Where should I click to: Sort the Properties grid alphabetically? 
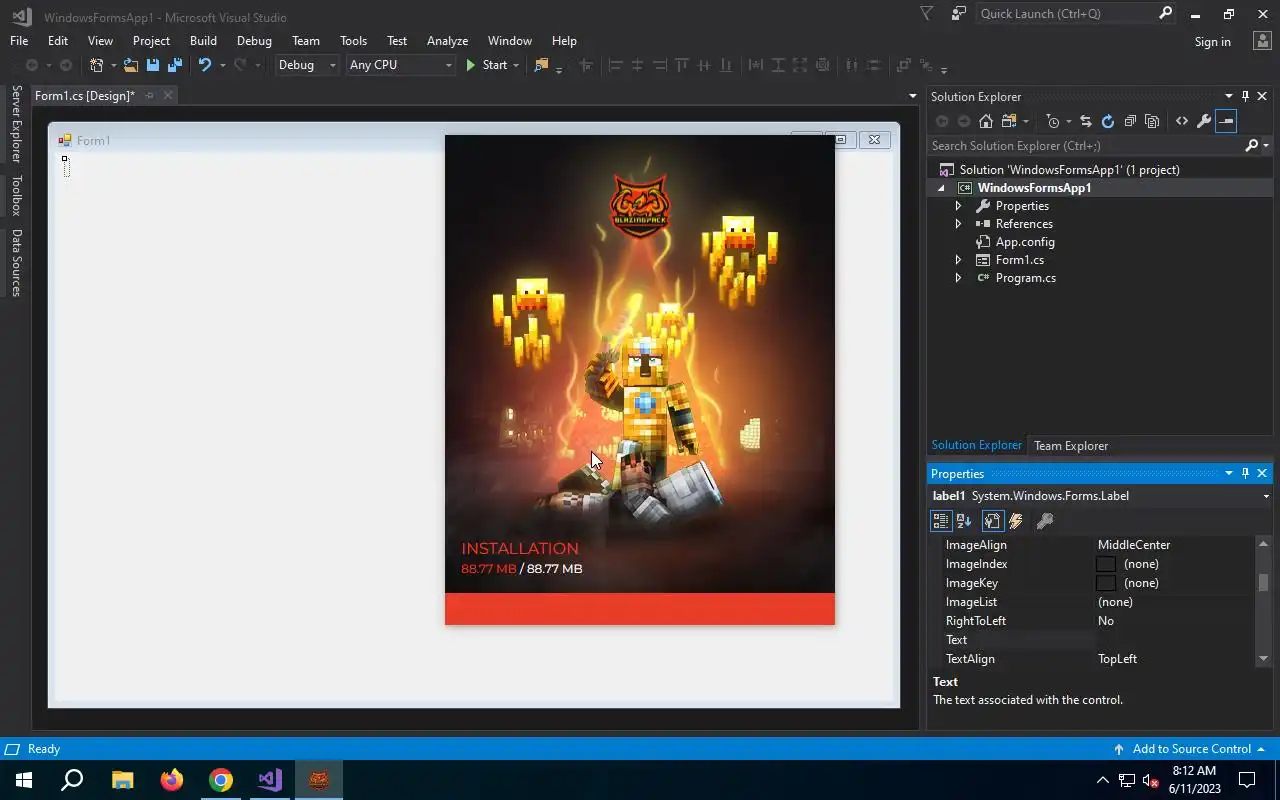coord(964,521)
